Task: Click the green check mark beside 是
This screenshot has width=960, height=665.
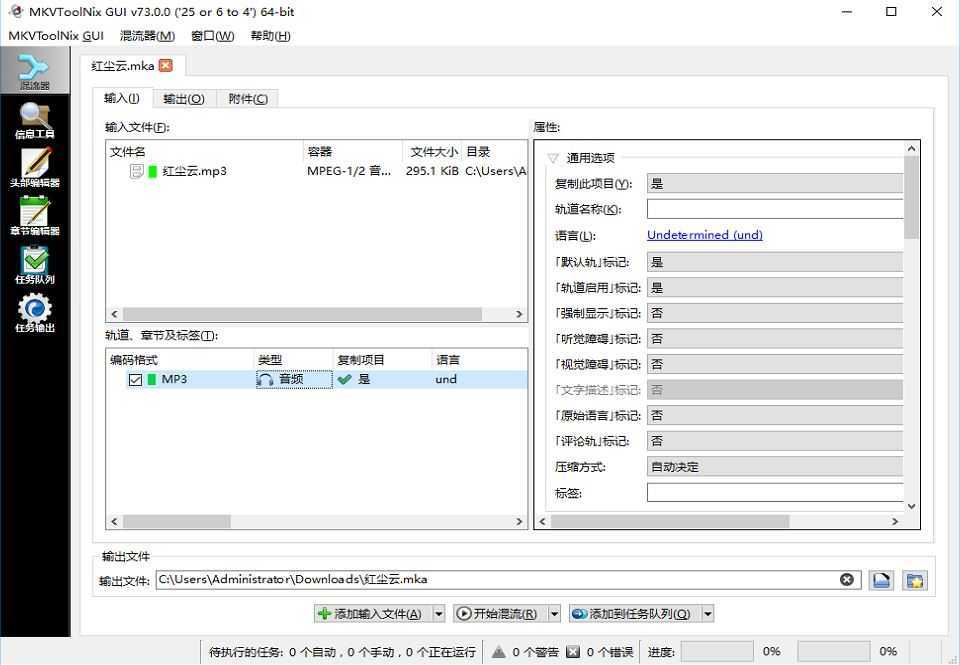Action: click(x=344, y=380)
